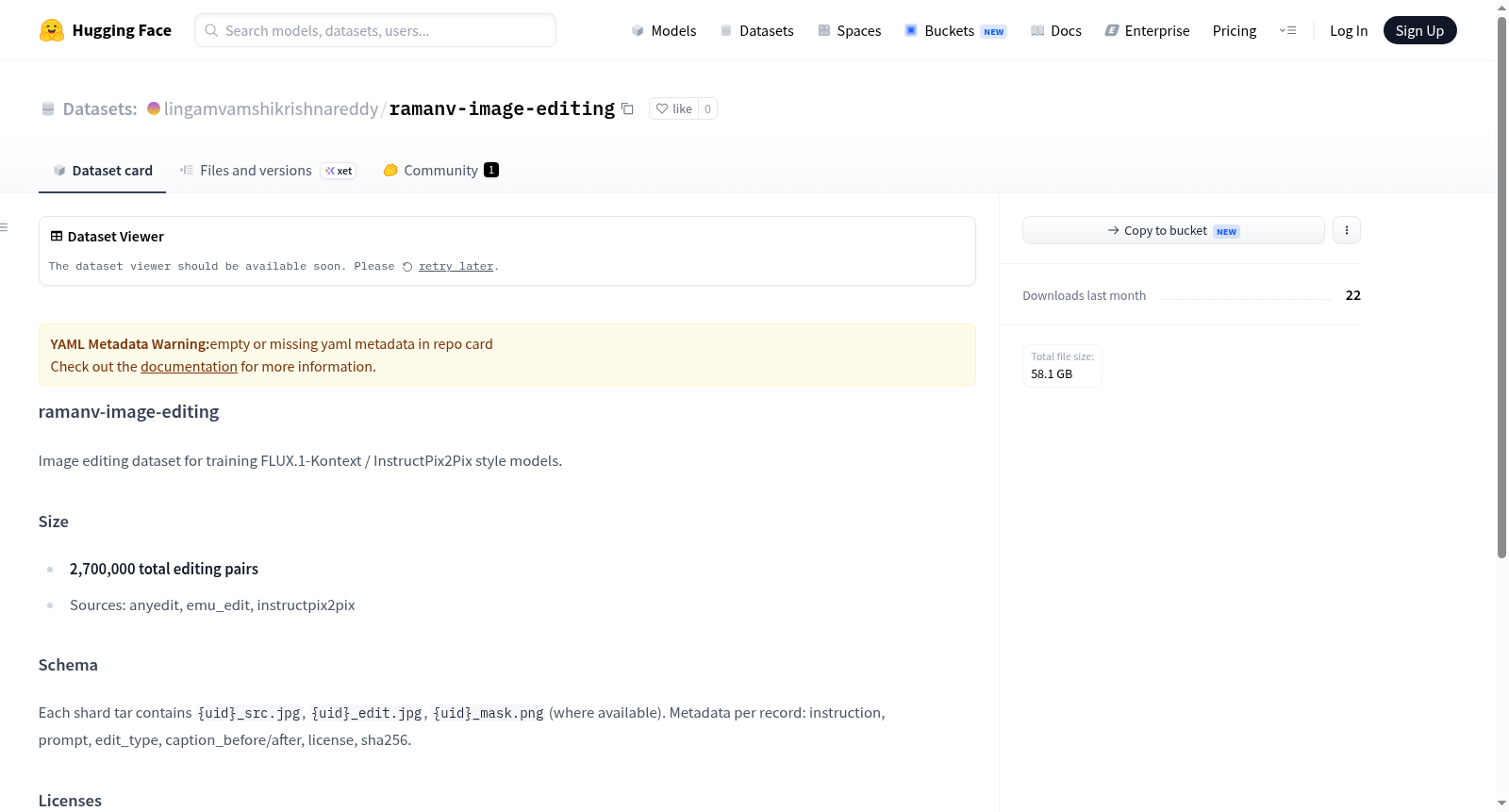Copy dataset name with the copy icon

(627, 108)
